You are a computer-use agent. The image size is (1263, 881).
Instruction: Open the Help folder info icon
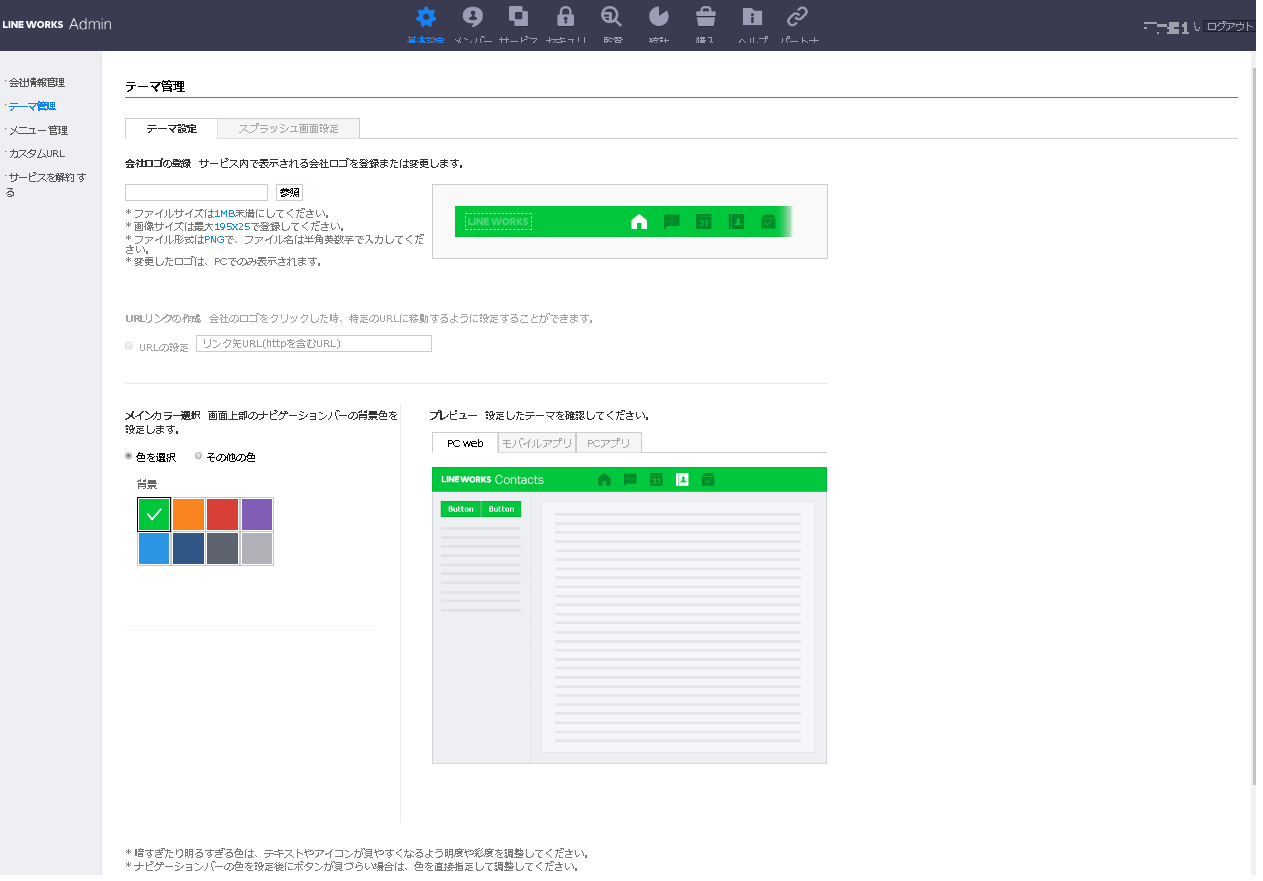(752, 17)
